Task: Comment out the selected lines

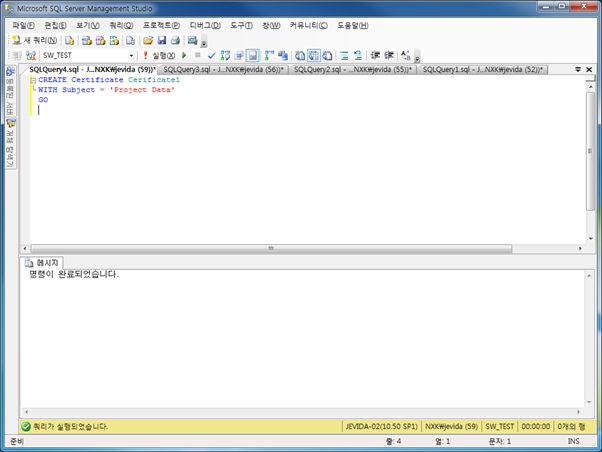Action: point(344,56)
